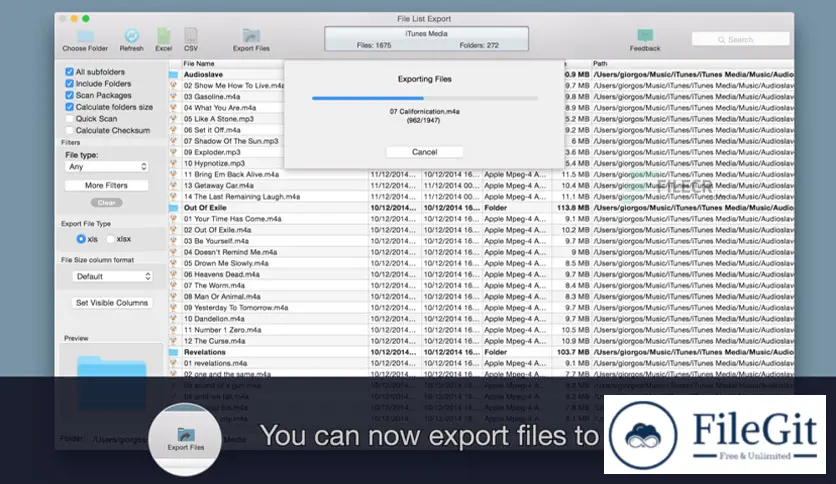Toggle the Scan Packages checkbox
Screen dimensions: 836x484
click(x=69, y=95)
